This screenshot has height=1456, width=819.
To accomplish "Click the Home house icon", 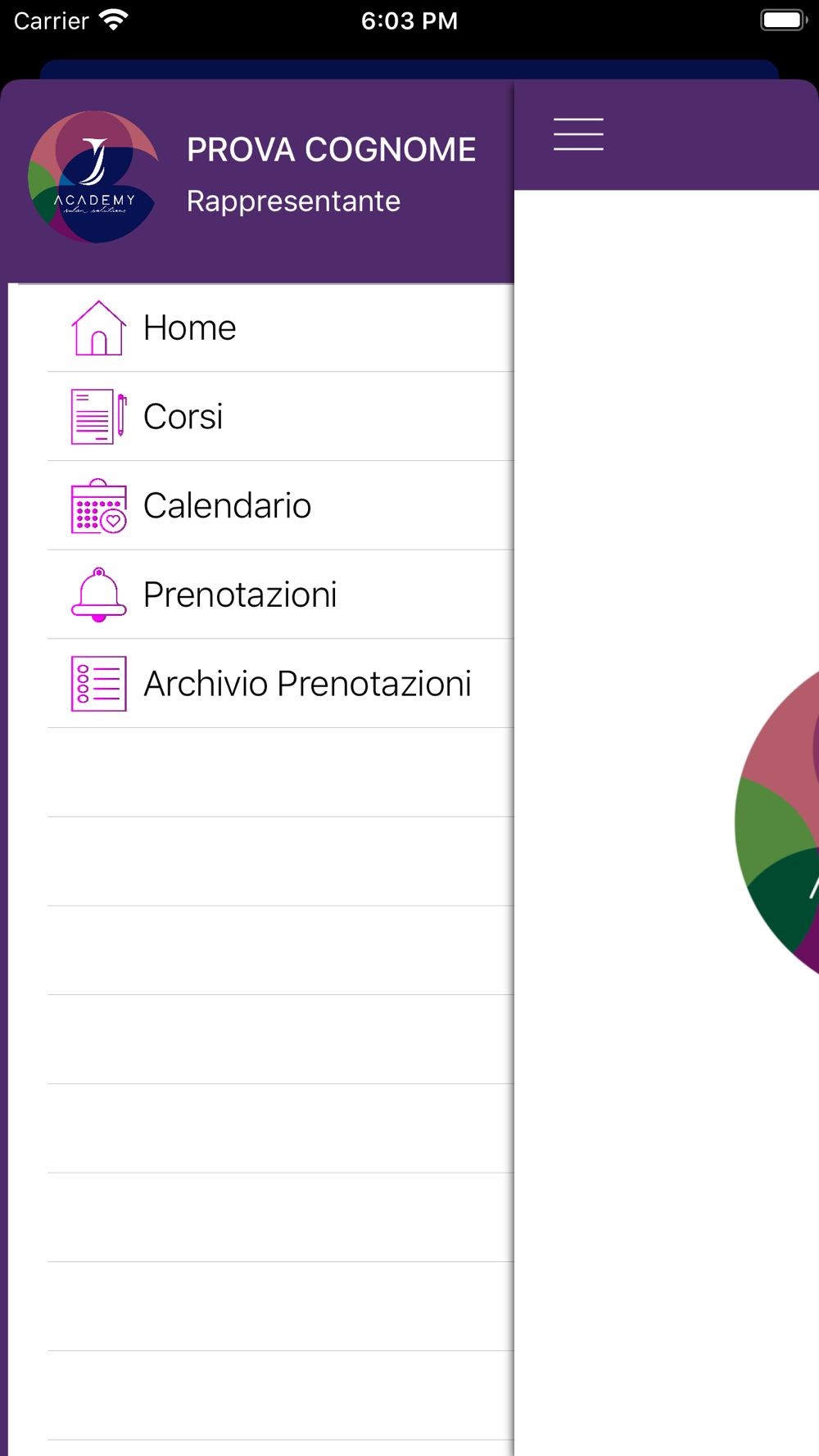I will click(x=98, y=328).
